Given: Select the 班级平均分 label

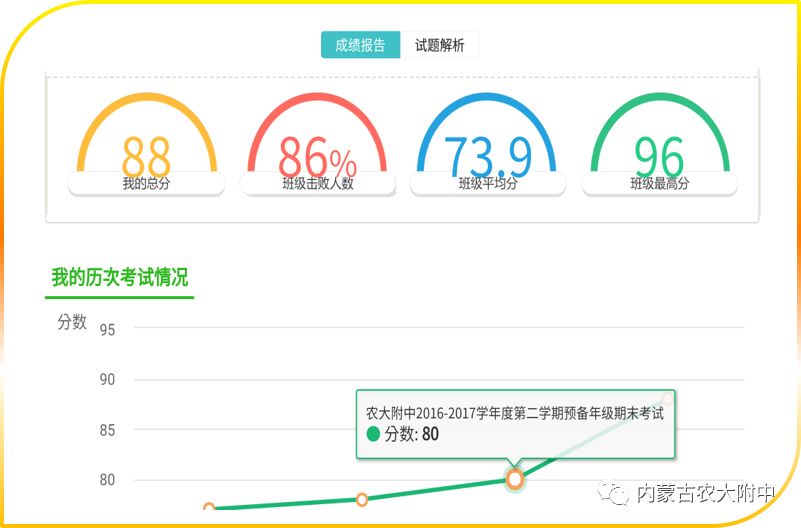Looking at the screenshot, I should pos(488,184).
